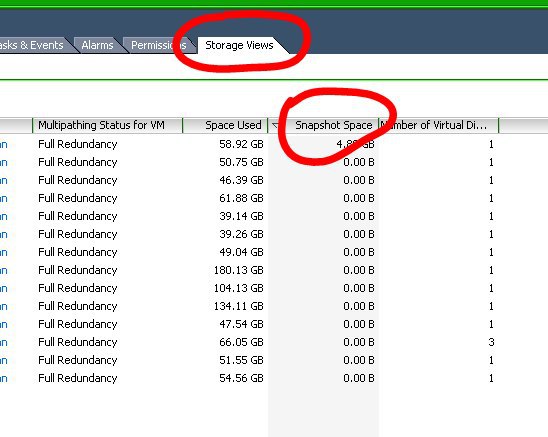Image resolution: width=548 pixels, height=437 pixels.
Task: Click virtual disk count in the 58.92 GB row
Action: coord(491,144)
